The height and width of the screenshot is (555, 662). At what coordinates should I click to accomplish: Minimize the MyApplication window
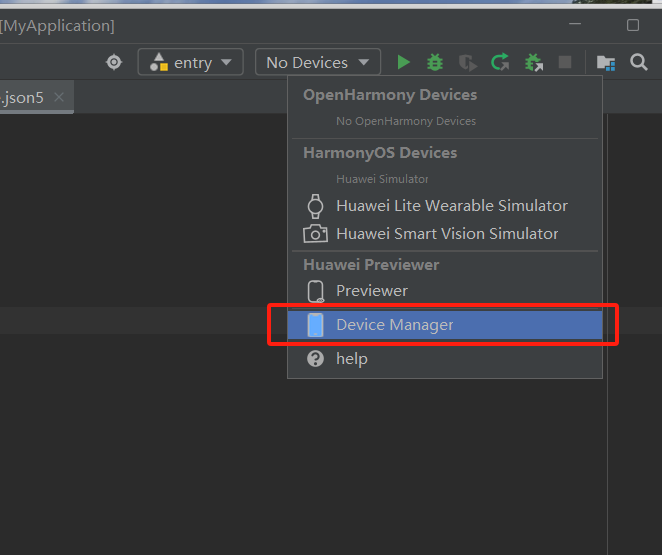tap(575, 24)
